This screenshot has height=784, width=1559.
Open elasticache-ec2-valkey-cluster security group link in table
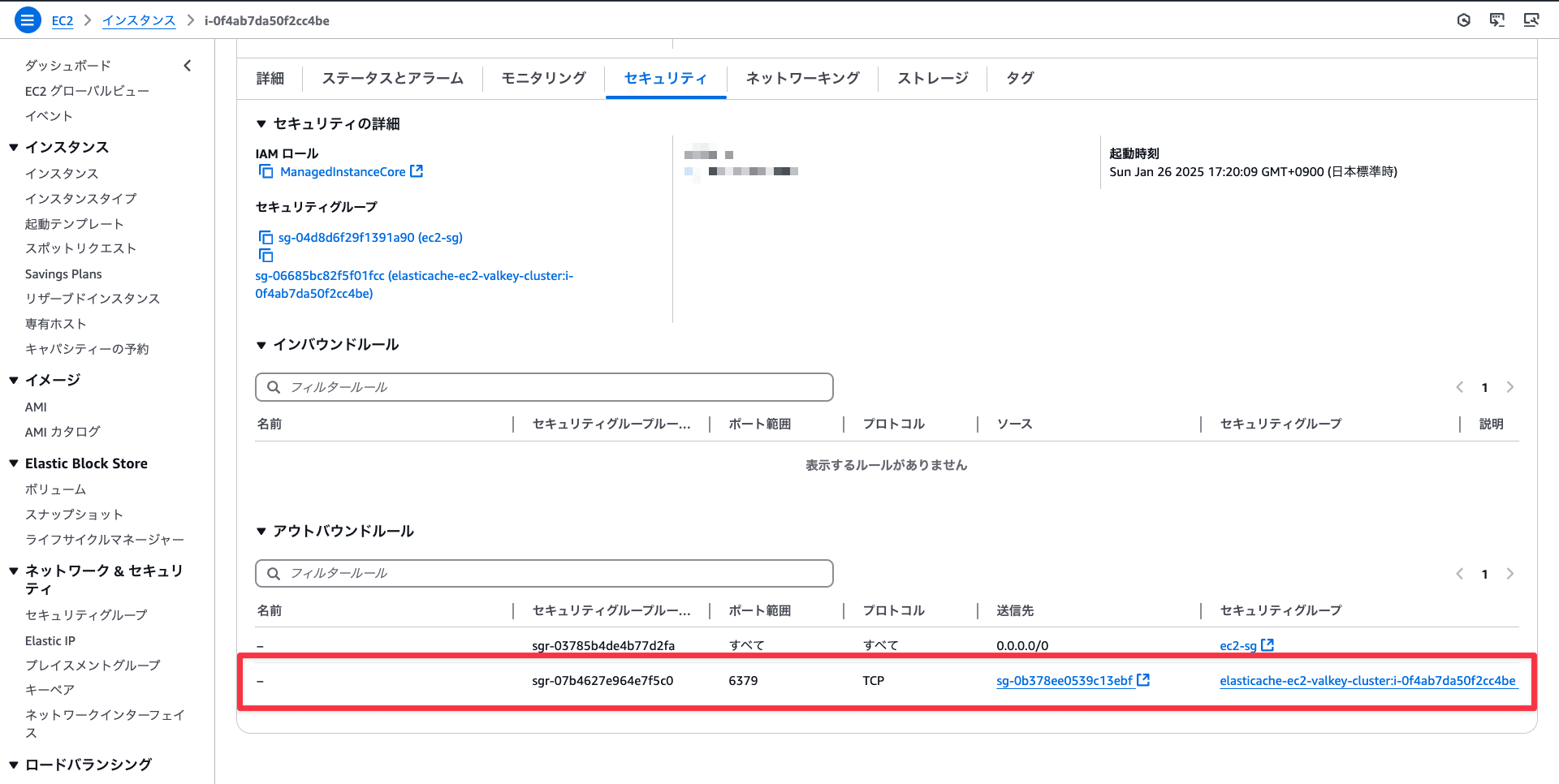1367,680
